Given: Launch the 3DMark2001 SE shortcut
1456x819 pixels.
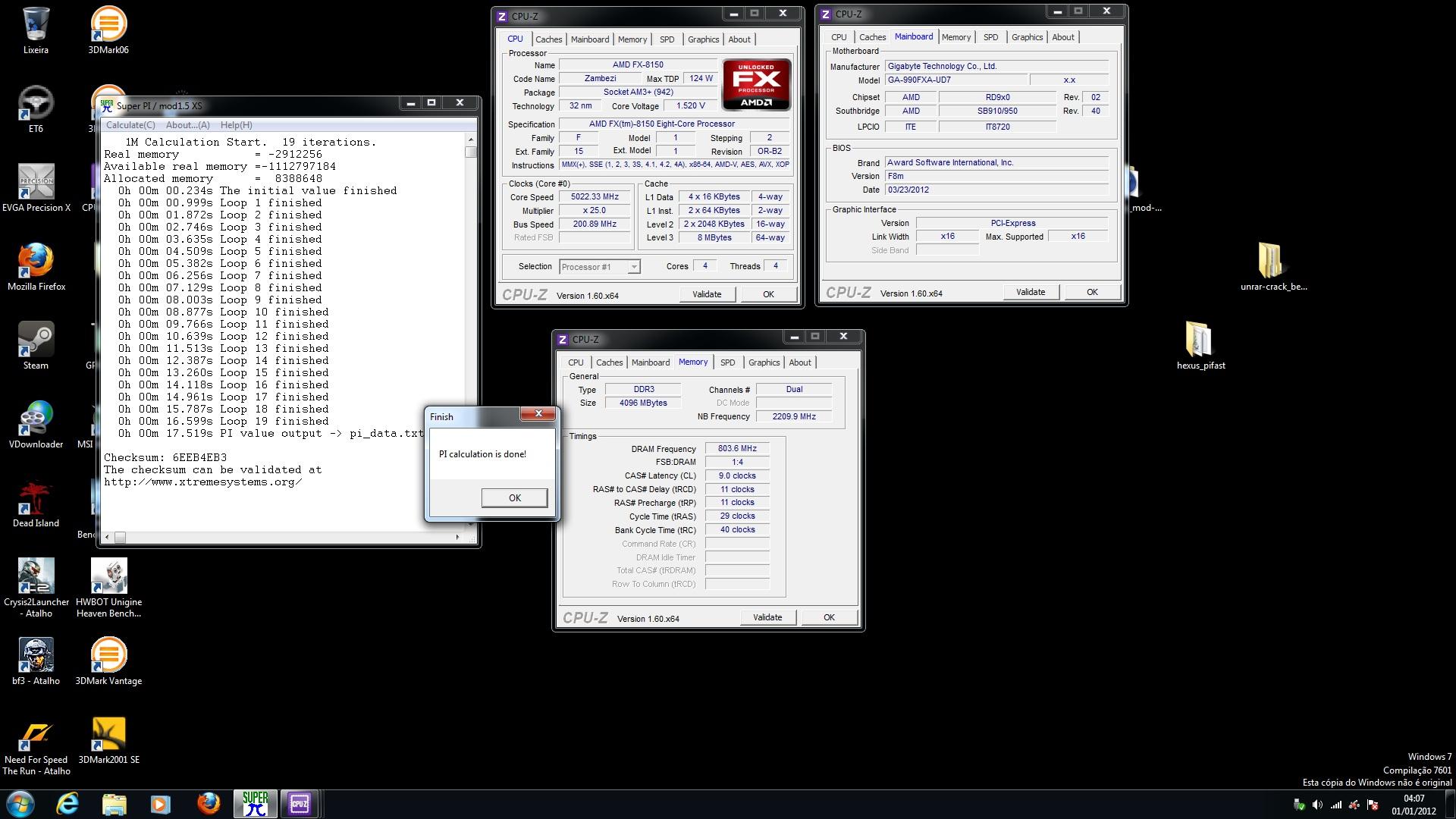Looking at the screenshot, I should 108,740.
